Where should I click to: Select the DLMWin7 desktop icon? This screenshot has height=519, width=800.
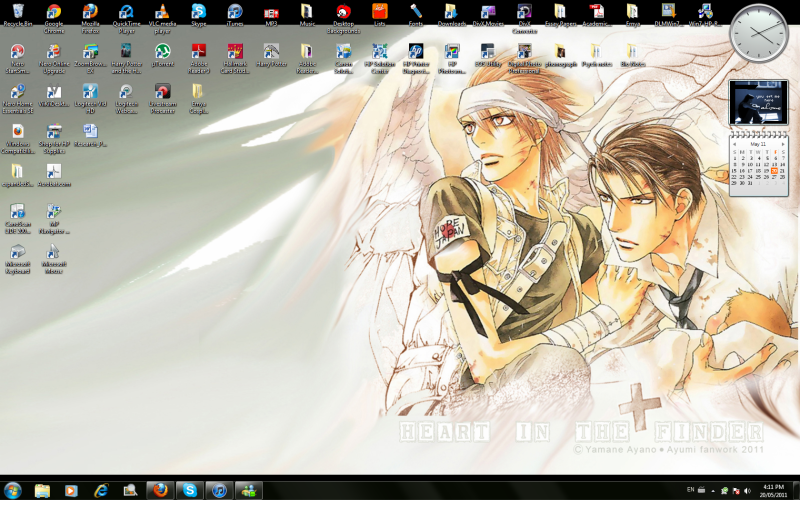click(669, 15)
